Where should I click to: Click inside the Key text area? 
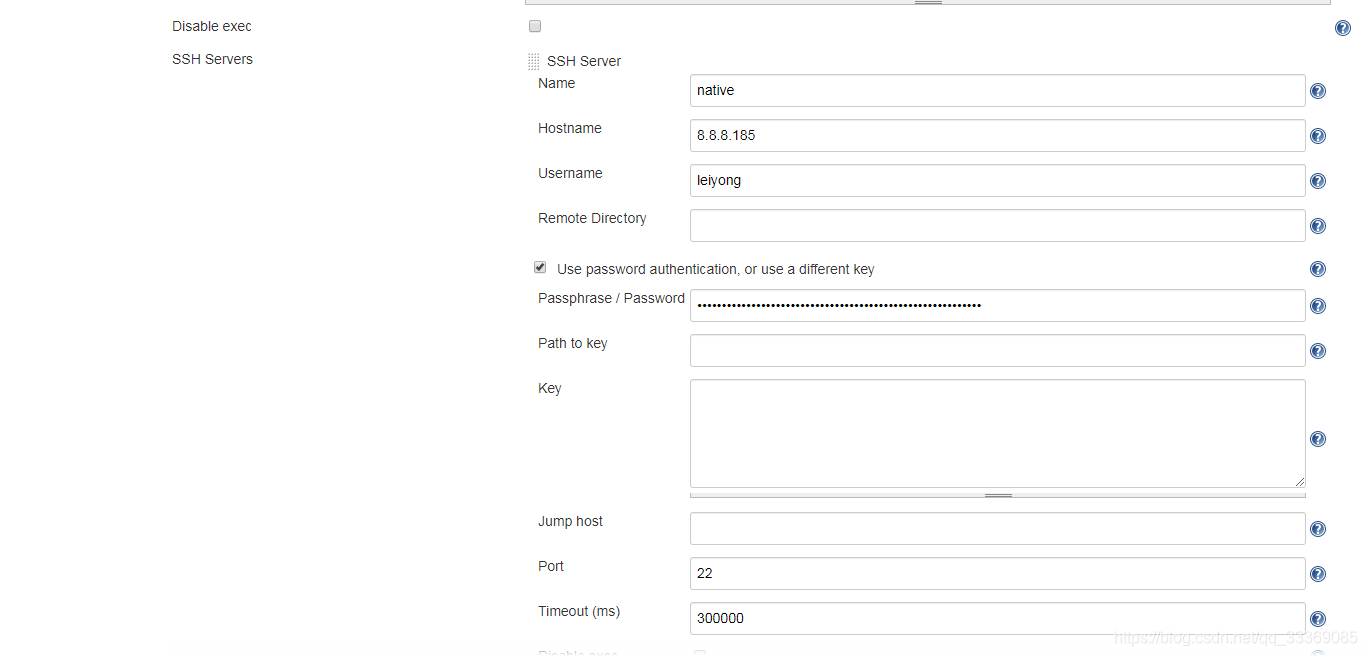click(x=997, y=433)
